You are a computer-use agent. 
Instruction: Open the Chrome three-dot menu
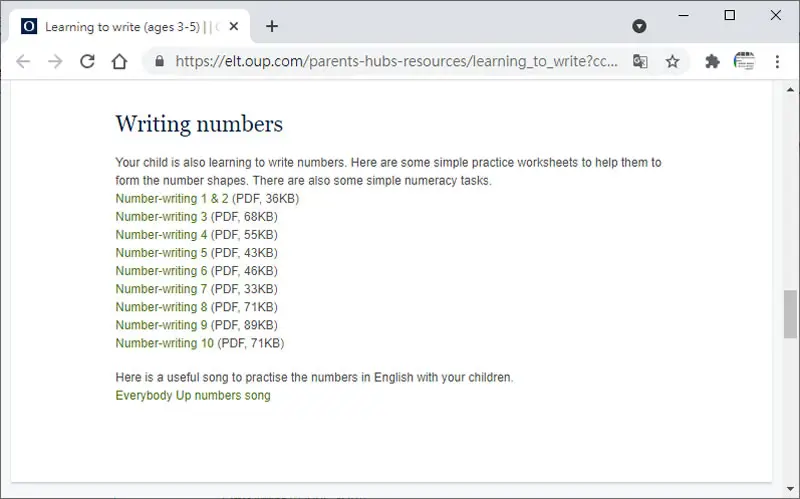pyautogui.click(x=777, y=62)
